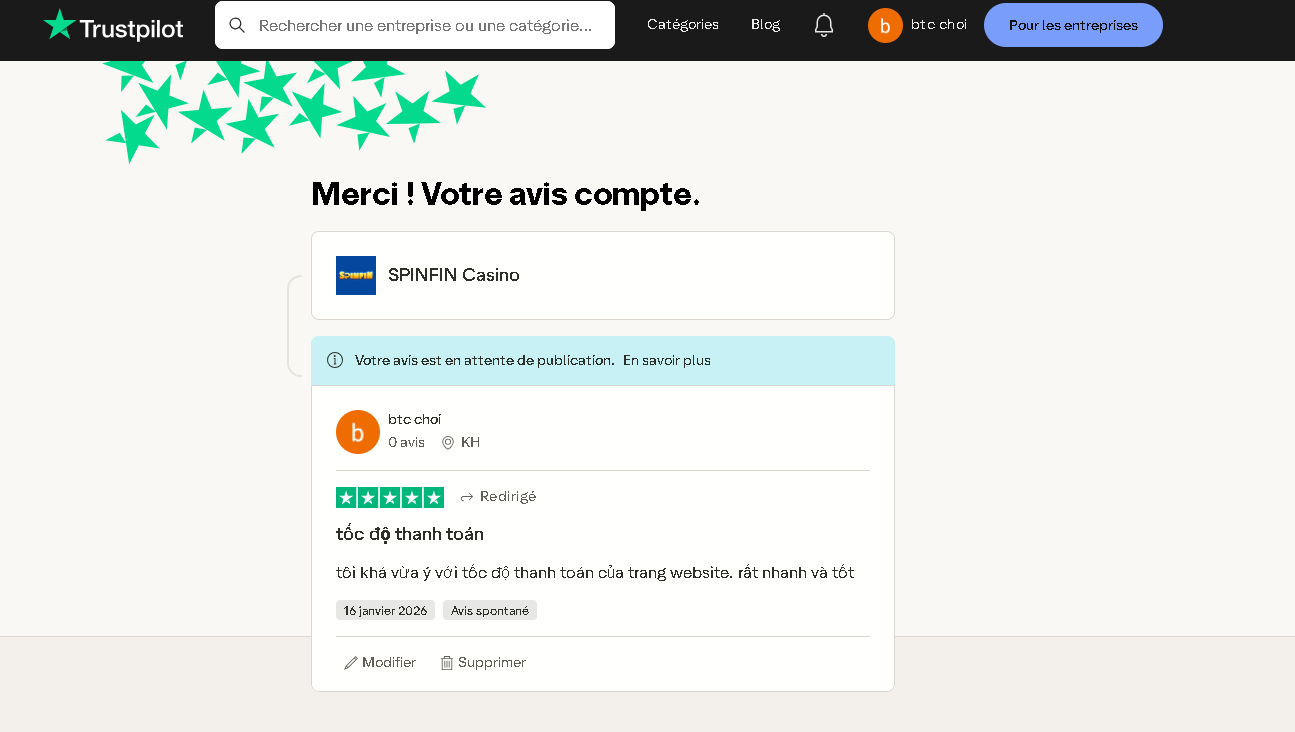Click the Redirigé arrow icon
Viewport: 1295px width, 732px height.
tap(467, 497)
